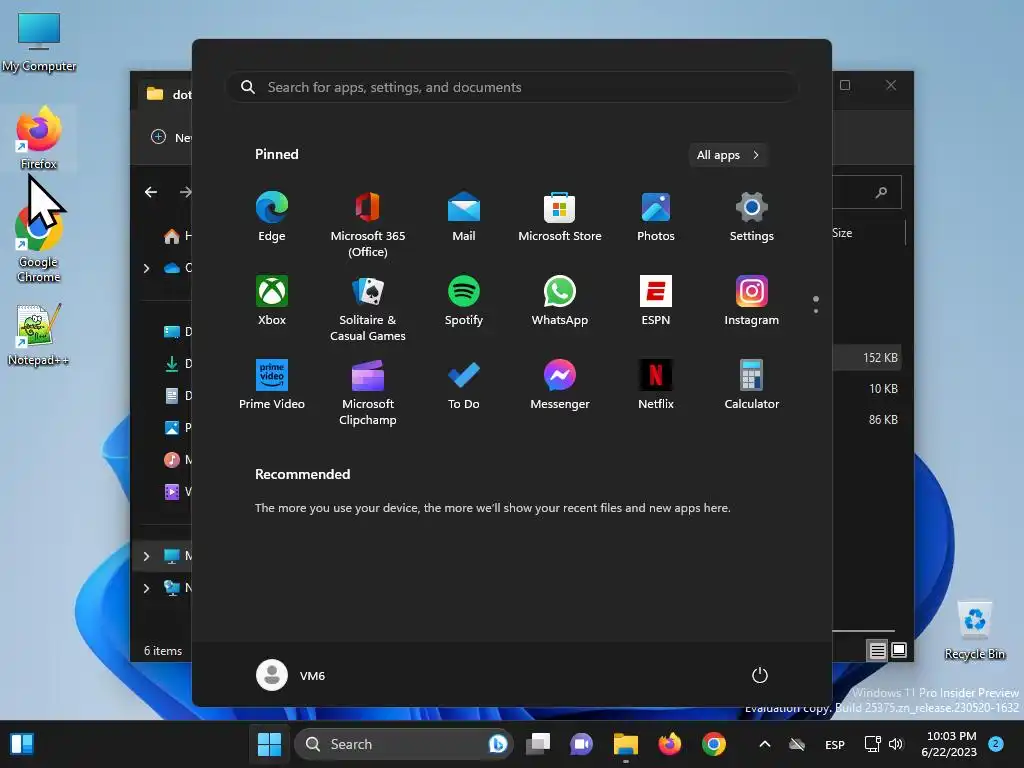Launch Microsoft 365 (Office) app
The image size is (1024, 768).
tap(368, 225)
